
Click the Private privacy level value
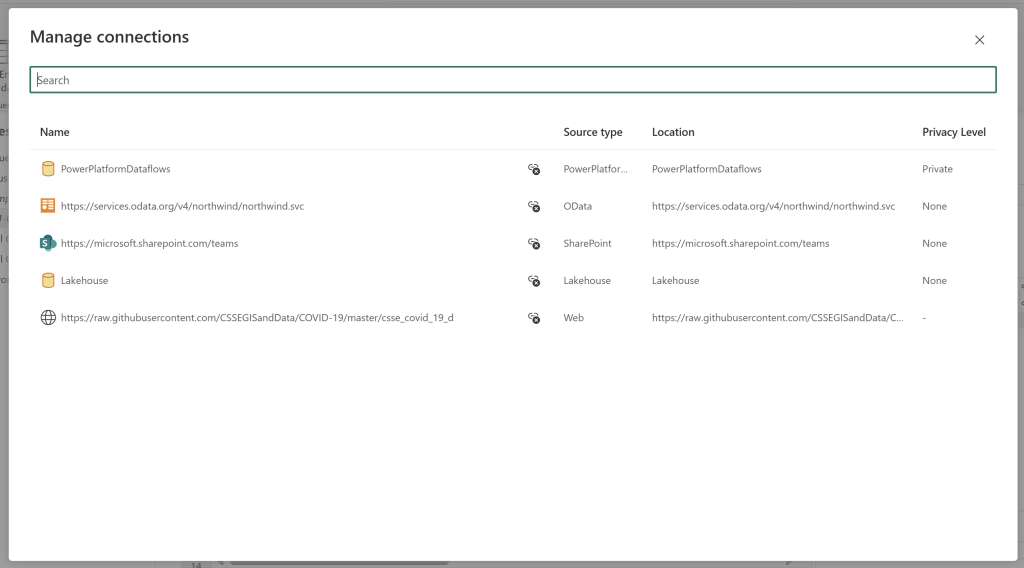[x=937, y=169]
